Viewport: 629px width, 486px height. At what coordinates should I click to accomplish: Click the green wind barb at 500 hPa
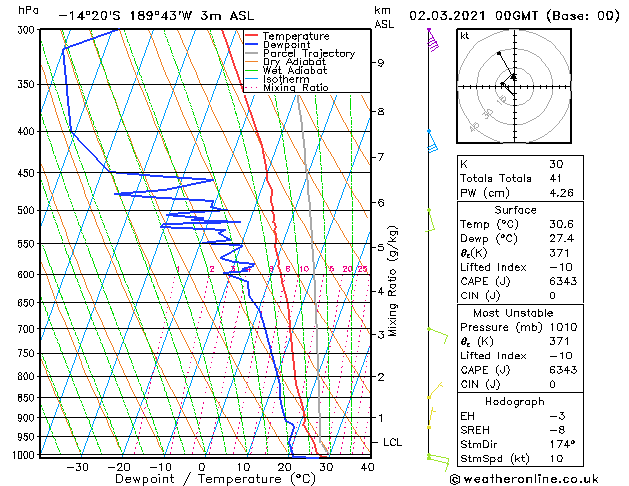(x=430, y=220)
